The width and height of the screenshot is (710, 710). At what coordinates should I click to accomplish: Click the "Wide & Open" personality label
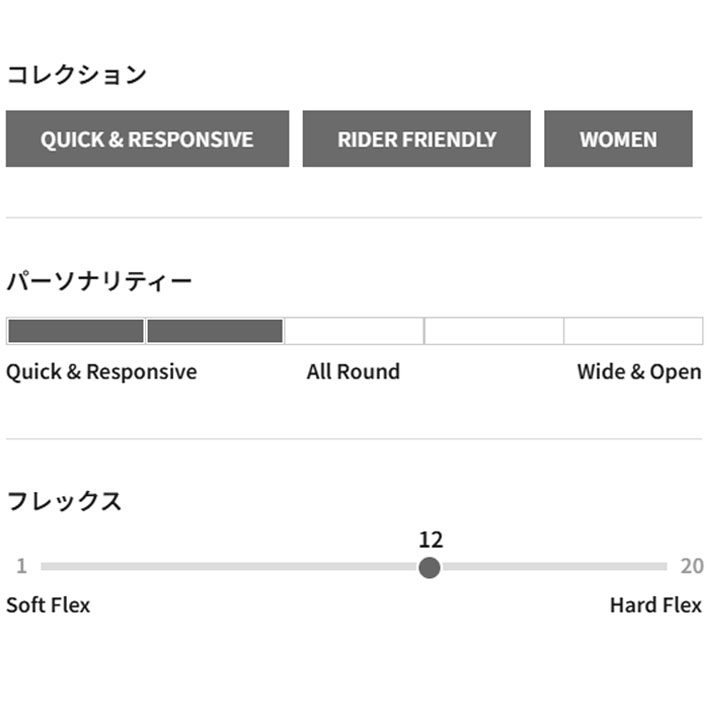(x=639, y=372)
